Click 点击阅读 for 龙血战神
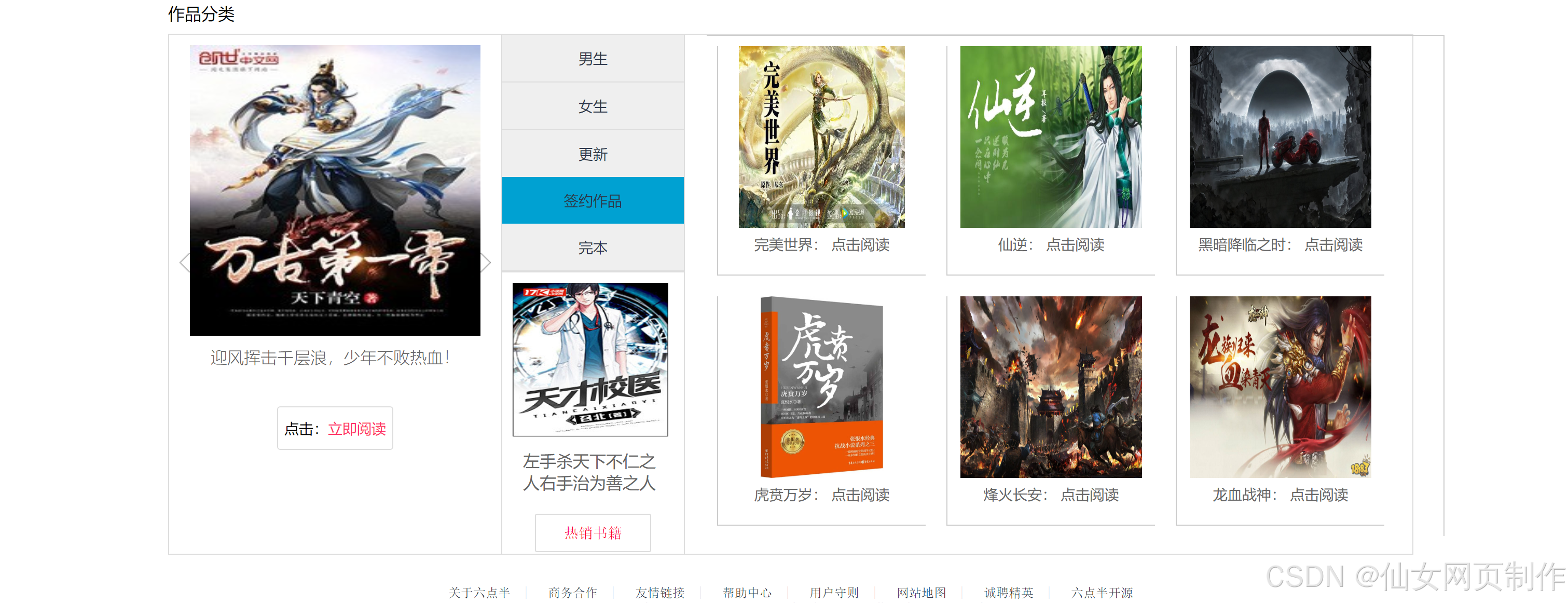The image size is (1568, 603). [x=1318, y=495]
